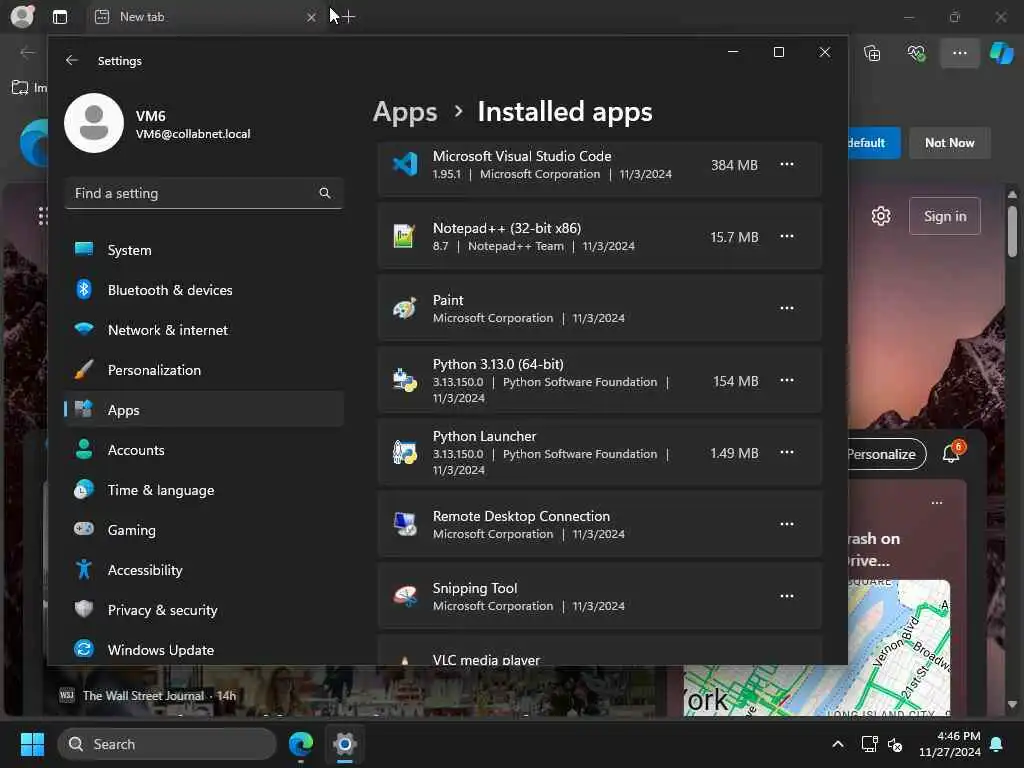Click the Network wifi icon in sidebar
This screenshot has width=1024, height=768.
pyautogui.click(x=84, y=328)
